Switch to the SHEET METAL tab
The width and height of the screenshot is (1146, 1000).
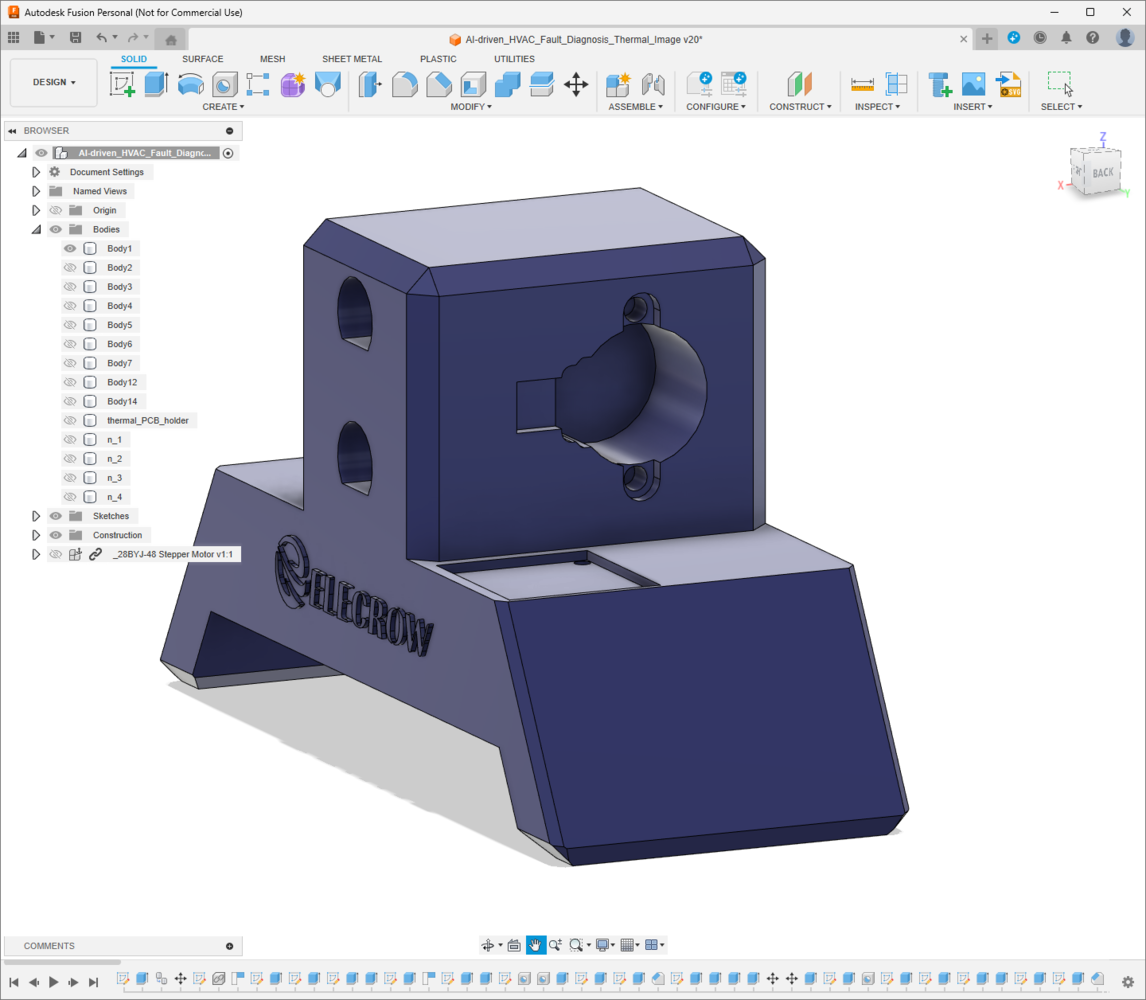point(352,58)
